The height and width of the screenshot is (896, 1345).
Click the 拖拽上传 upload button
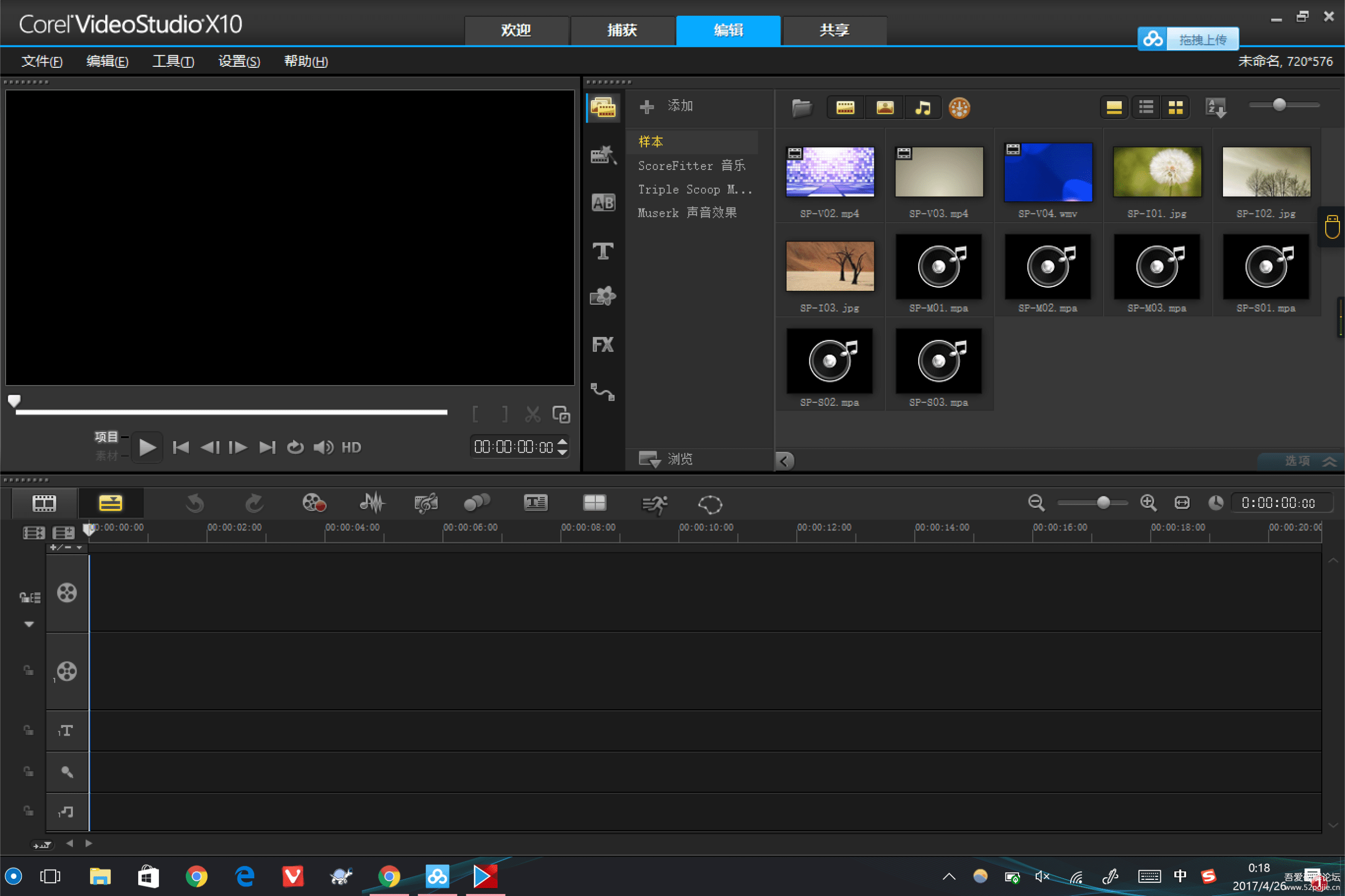(1188, 39)
